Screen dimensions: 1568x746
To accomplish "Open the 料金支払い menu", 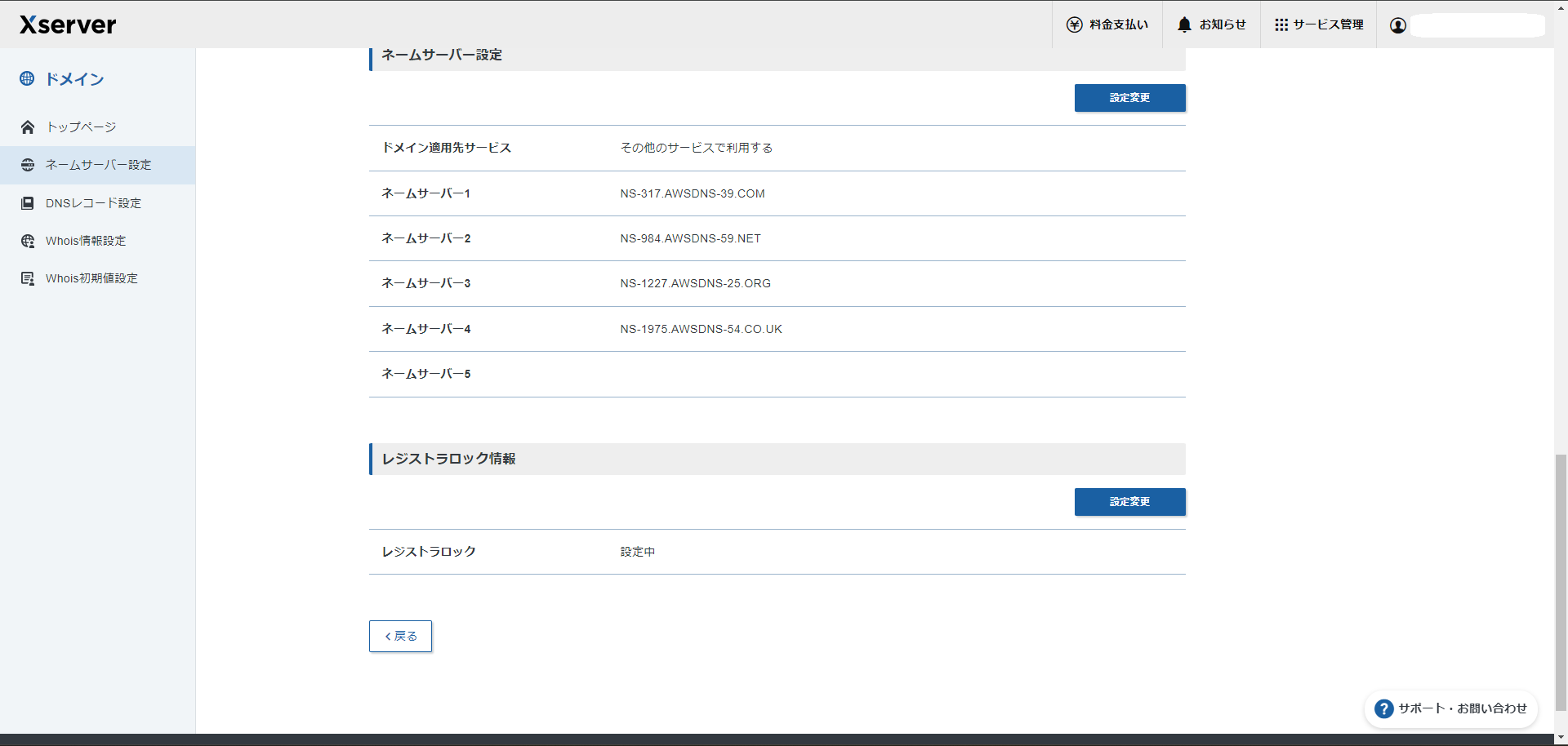I will click(x=1107, y=24).
